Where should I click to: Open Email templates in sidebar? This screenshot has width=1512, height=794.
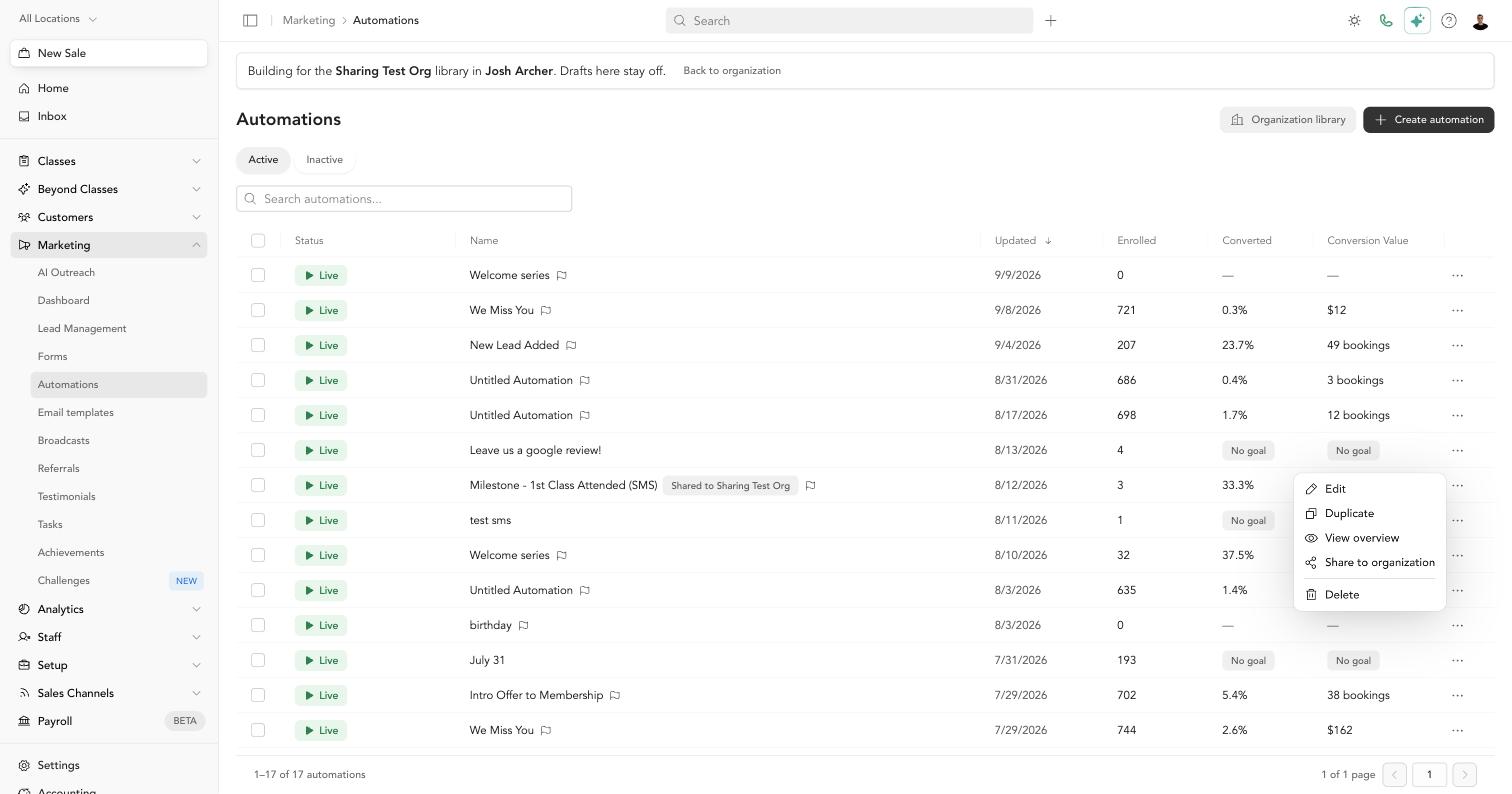coord(118,413)
